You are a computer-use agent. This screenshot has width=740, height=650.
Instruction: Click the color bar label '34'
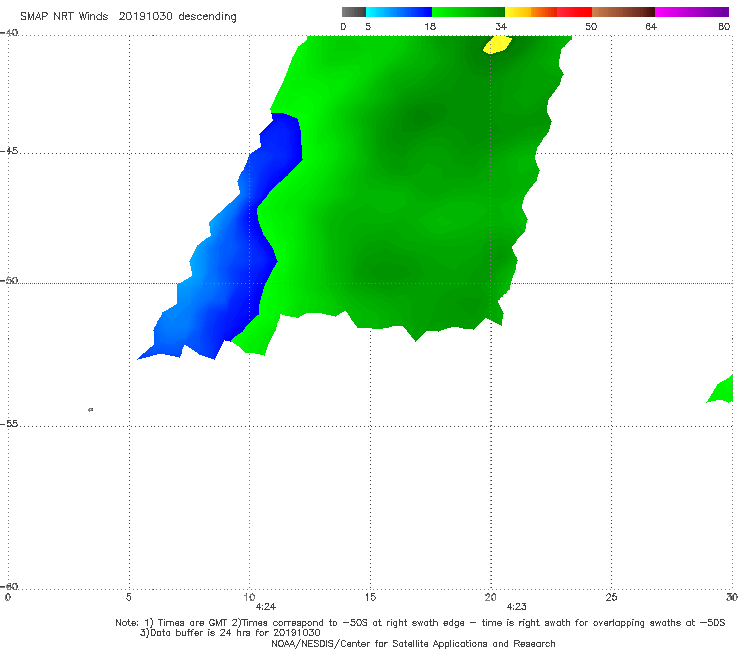(x=501, y=27)
